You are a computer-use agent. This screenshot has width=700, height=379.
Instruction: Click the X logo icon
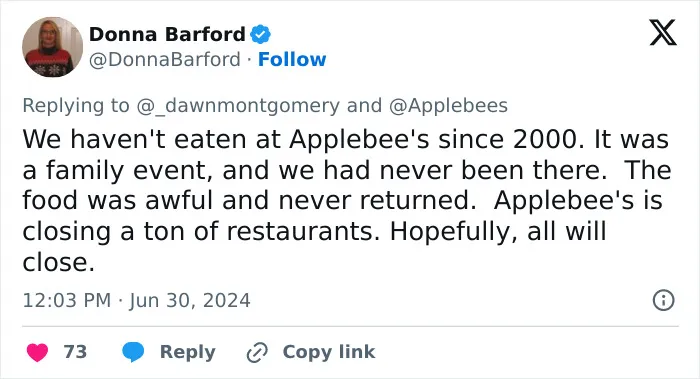point(663,32)
